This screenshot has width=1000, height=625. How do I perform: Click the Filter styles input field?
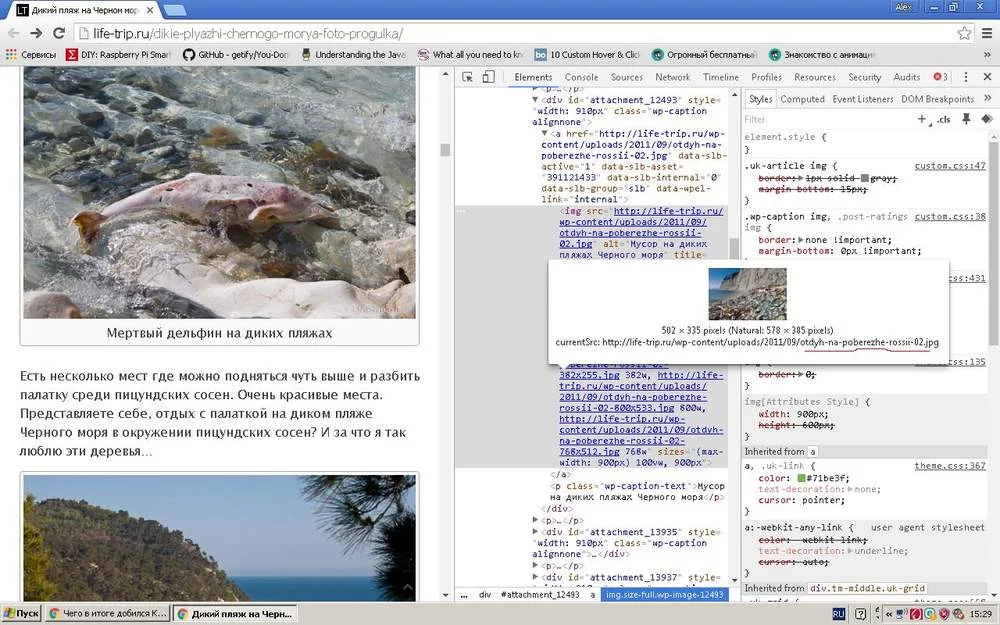tap(825, 119)
